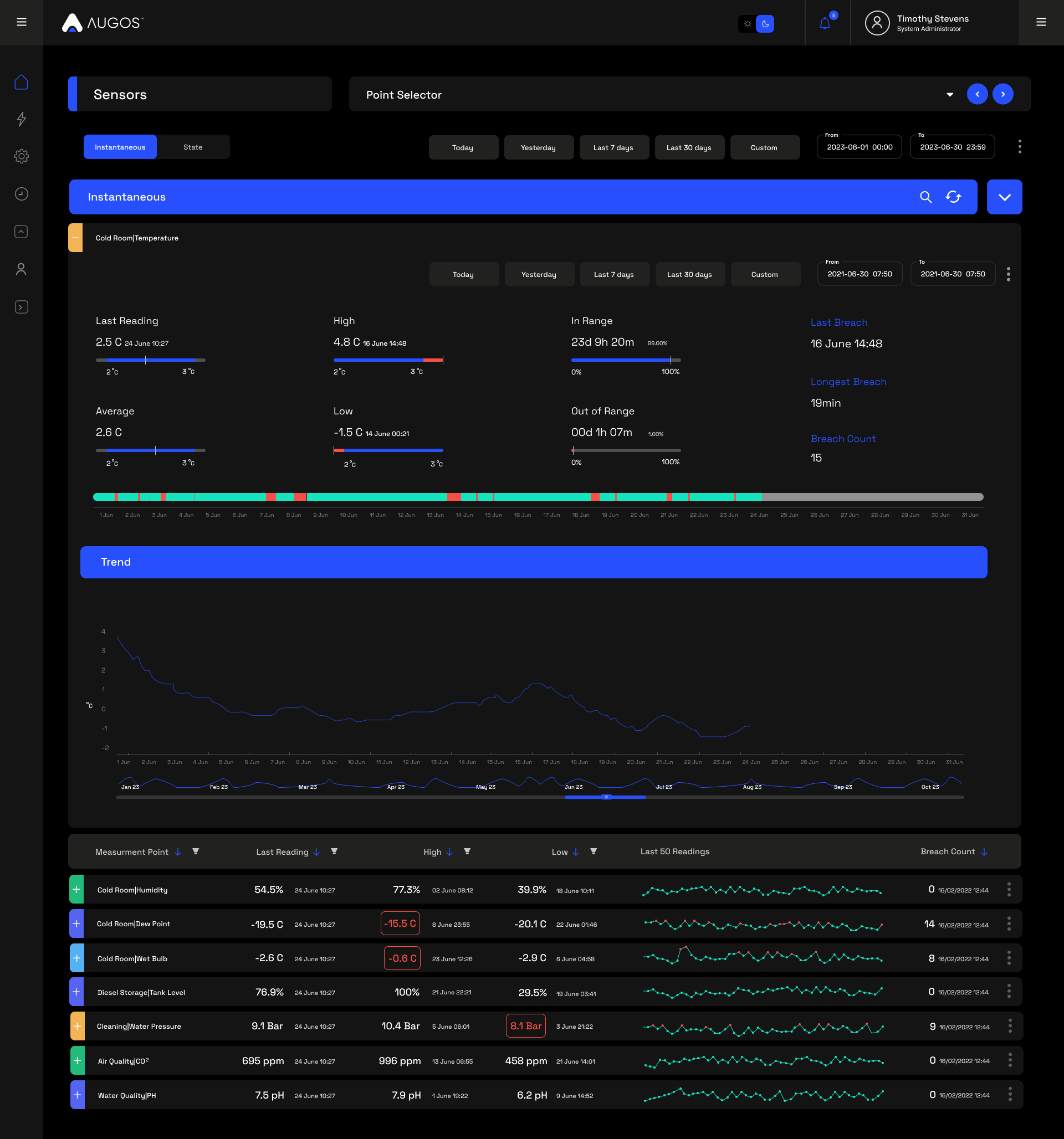Open the settings gear in sidebar
This screenshot has height=1139, width=1064.
(21, 156)
